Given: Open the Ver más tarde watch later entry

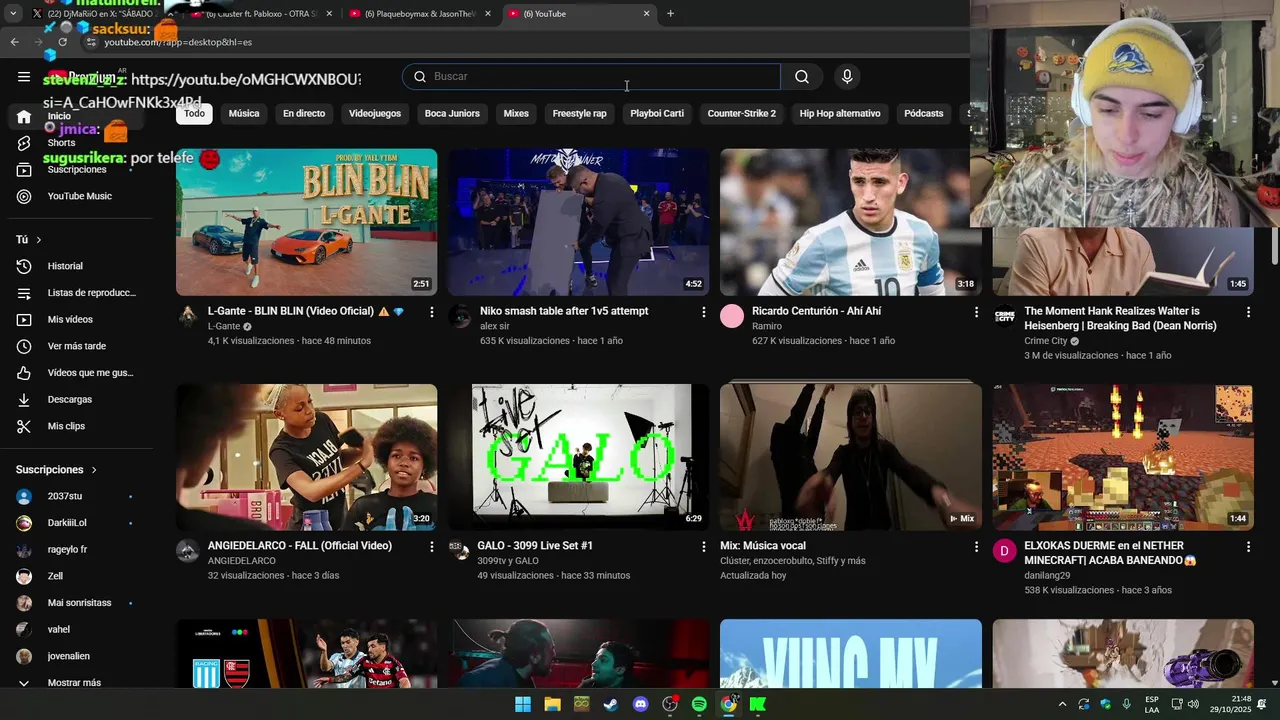Looking at the screenshot, I should coord(79,346).
